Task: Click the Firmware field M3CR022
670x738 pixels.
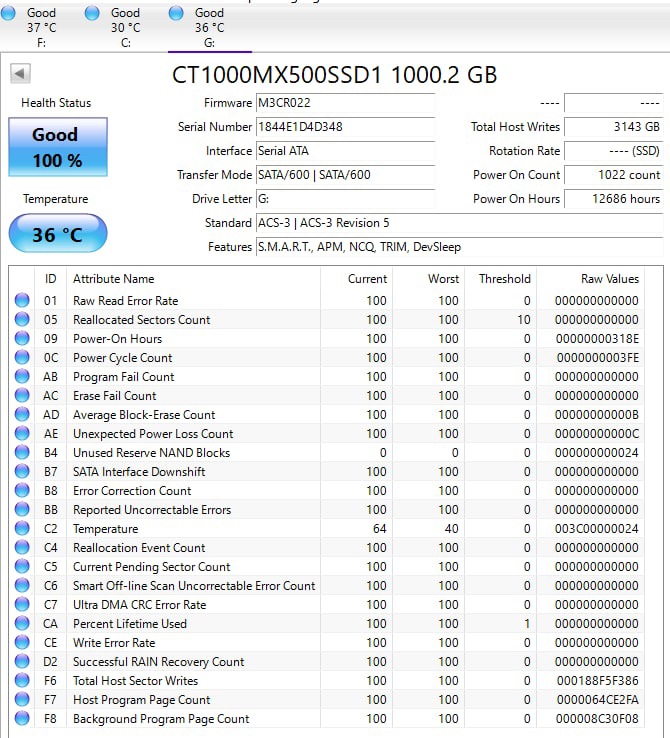Action: (345, 103)
